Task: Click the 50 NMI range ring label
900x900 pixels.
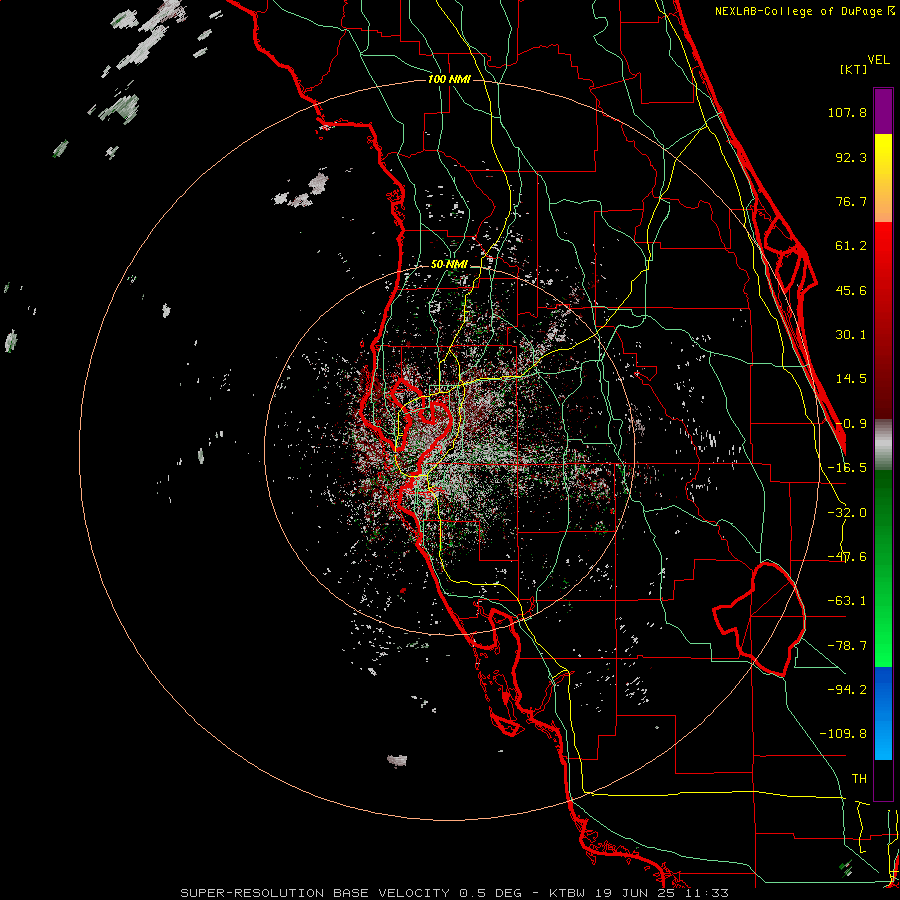Action: (449, 265)
